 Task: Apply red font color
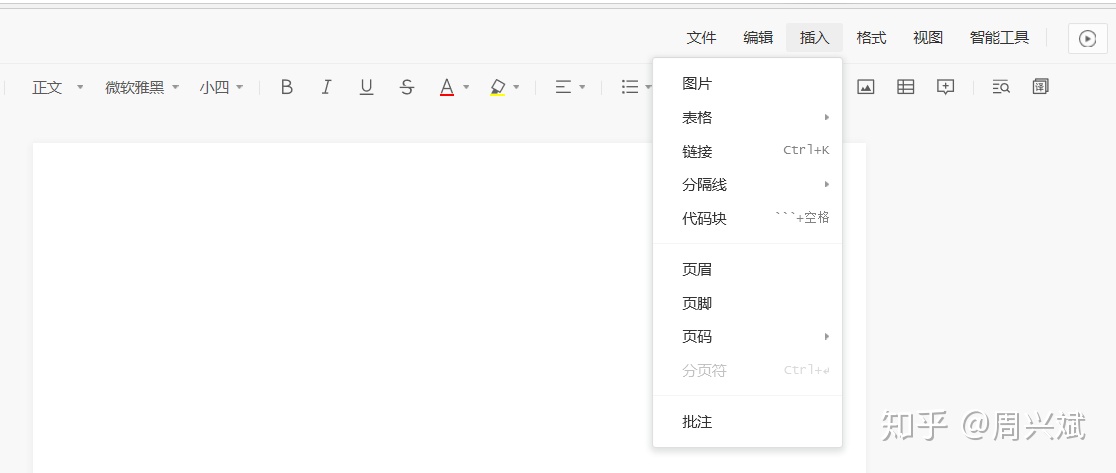click(x=447, y=87)
